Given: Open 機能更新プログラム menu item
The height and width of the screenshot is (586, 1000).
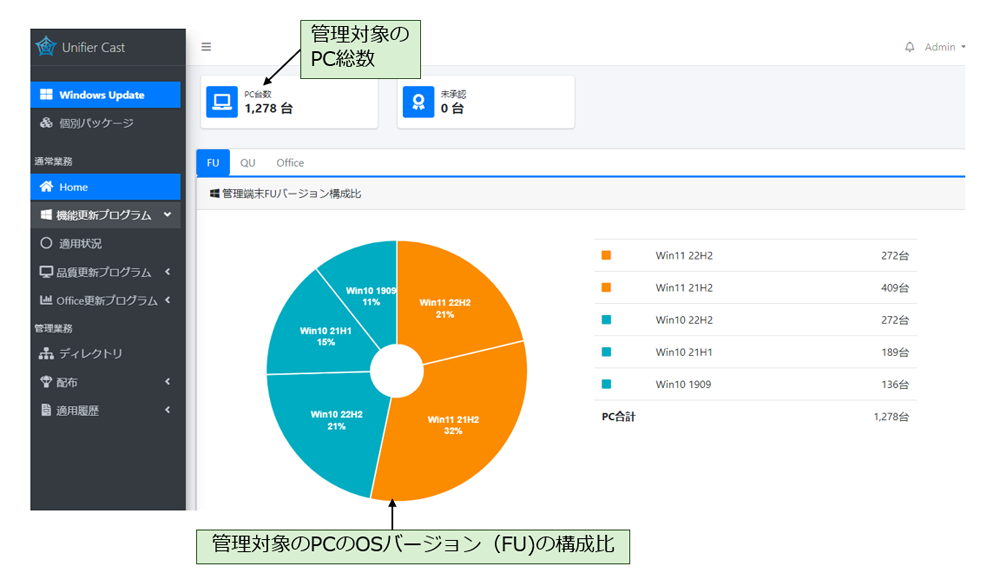Looking at the screenshot, I should pyautogui.click(x=105, y=215).
